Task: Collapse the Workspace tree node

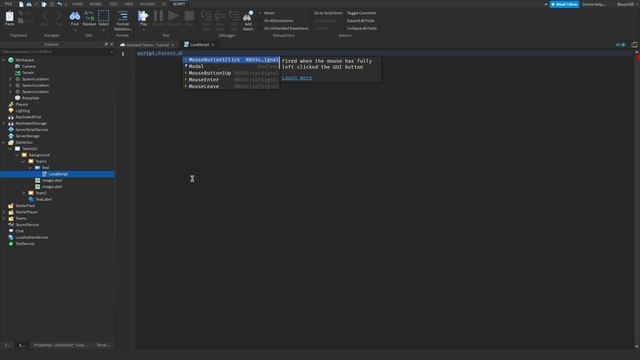Action: [x=4, y=60]
